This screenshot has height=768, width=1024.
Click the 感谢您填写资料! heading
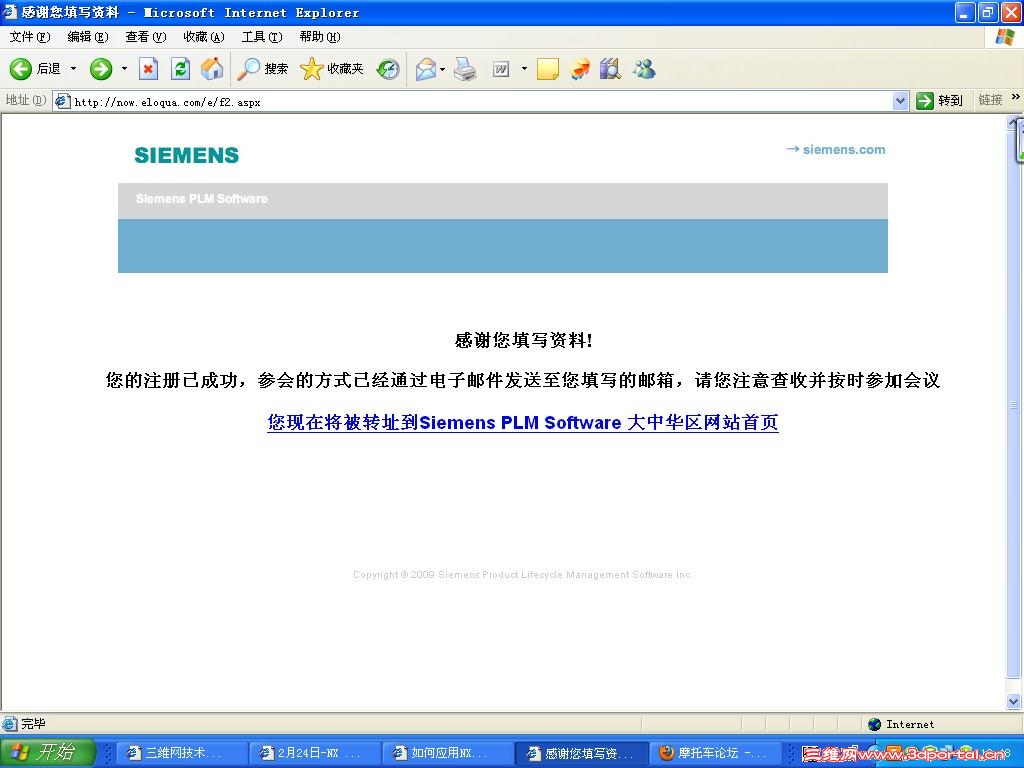[523, 340]
